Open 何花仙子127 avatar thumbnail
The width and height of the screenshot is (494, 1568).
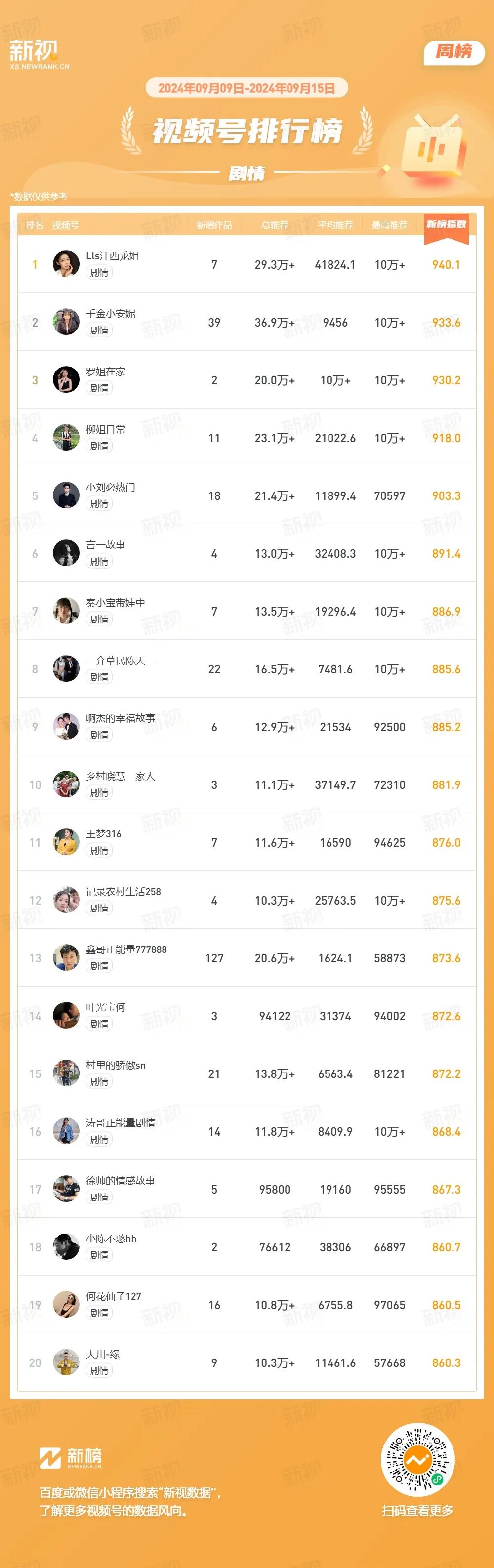pyautogui.click(x=66, y=1304)
